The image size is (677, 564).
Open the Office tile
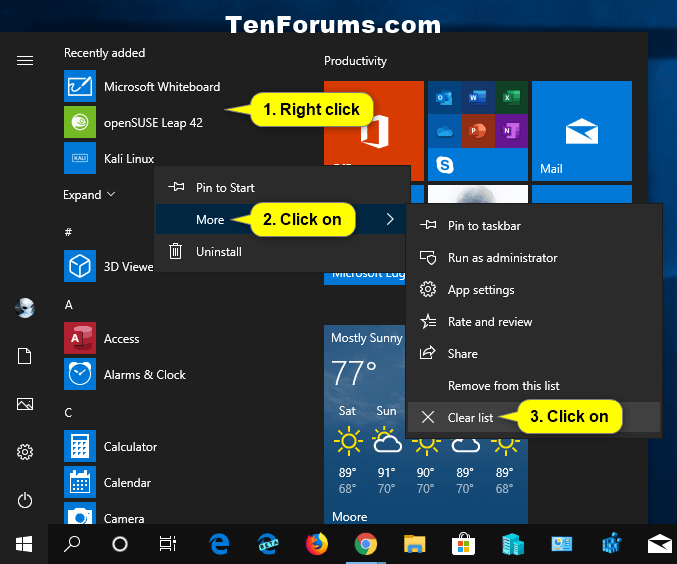point(374,131)
